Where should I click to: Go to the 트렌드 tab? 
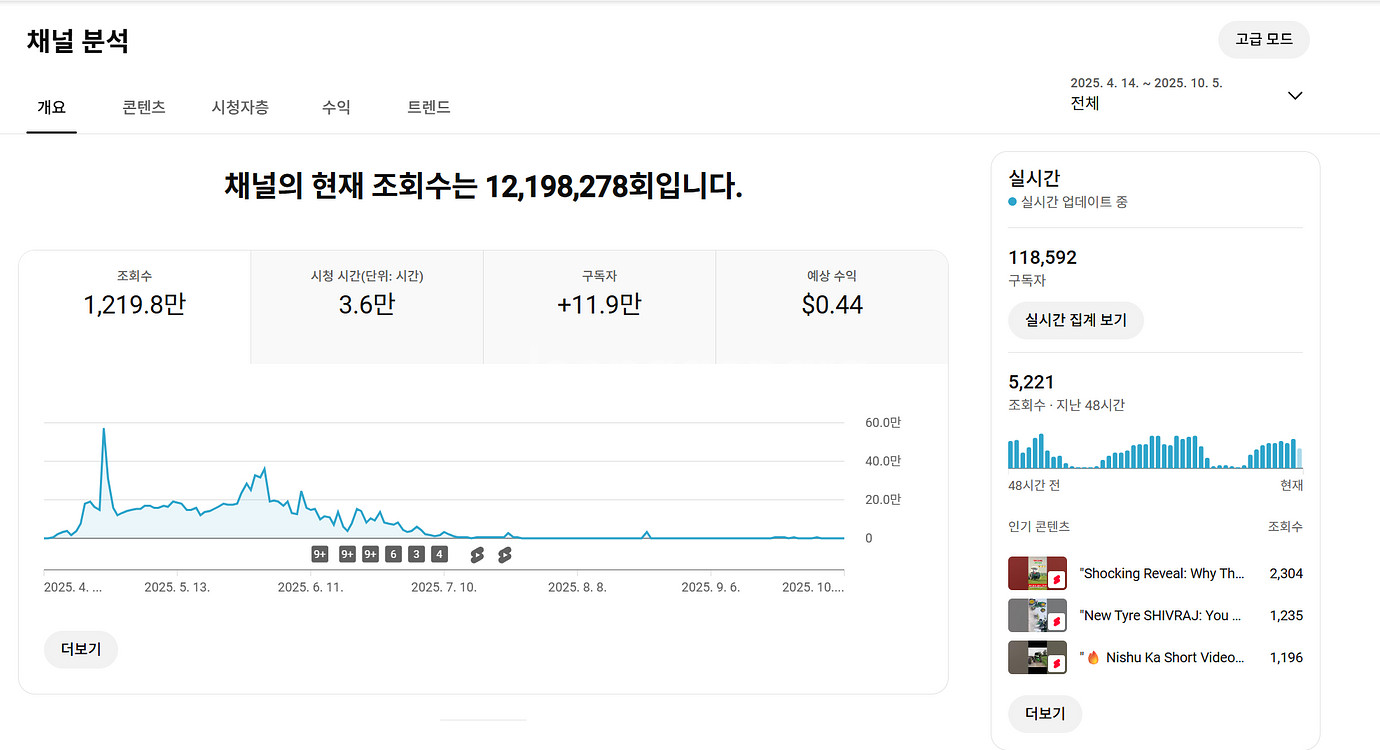click(x=429, y=107)
